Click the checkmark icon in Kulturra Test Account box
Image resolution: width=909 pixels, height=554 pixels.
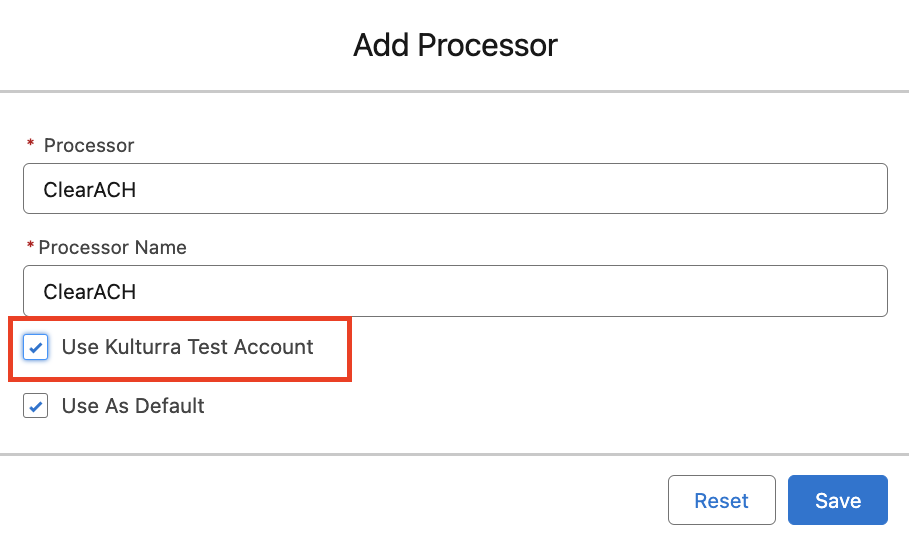pyautogui.click(x=36, y=348)
